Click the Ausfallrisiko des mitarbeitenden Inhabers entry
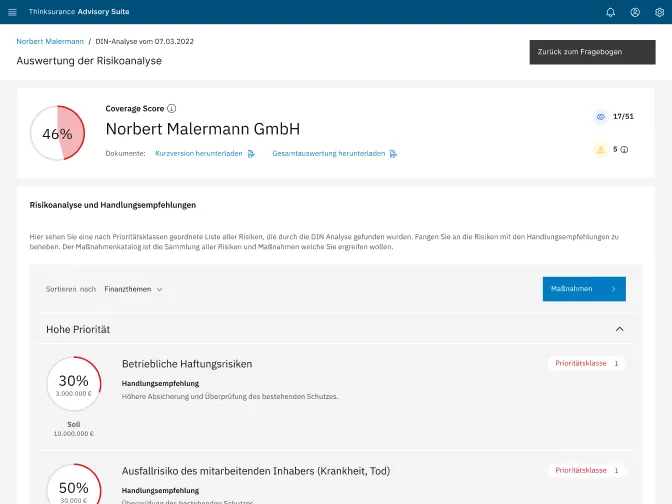Viewport: 672px width, 504px height. 255,471
